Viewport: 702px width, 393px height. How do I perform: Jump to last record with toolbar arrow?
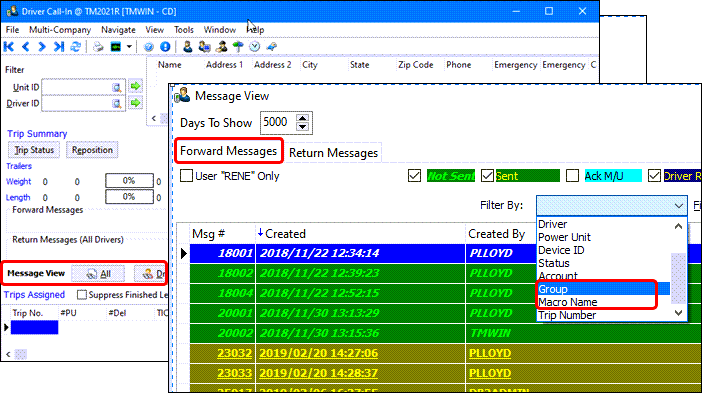pyautogui.click(x=59, y=47)
